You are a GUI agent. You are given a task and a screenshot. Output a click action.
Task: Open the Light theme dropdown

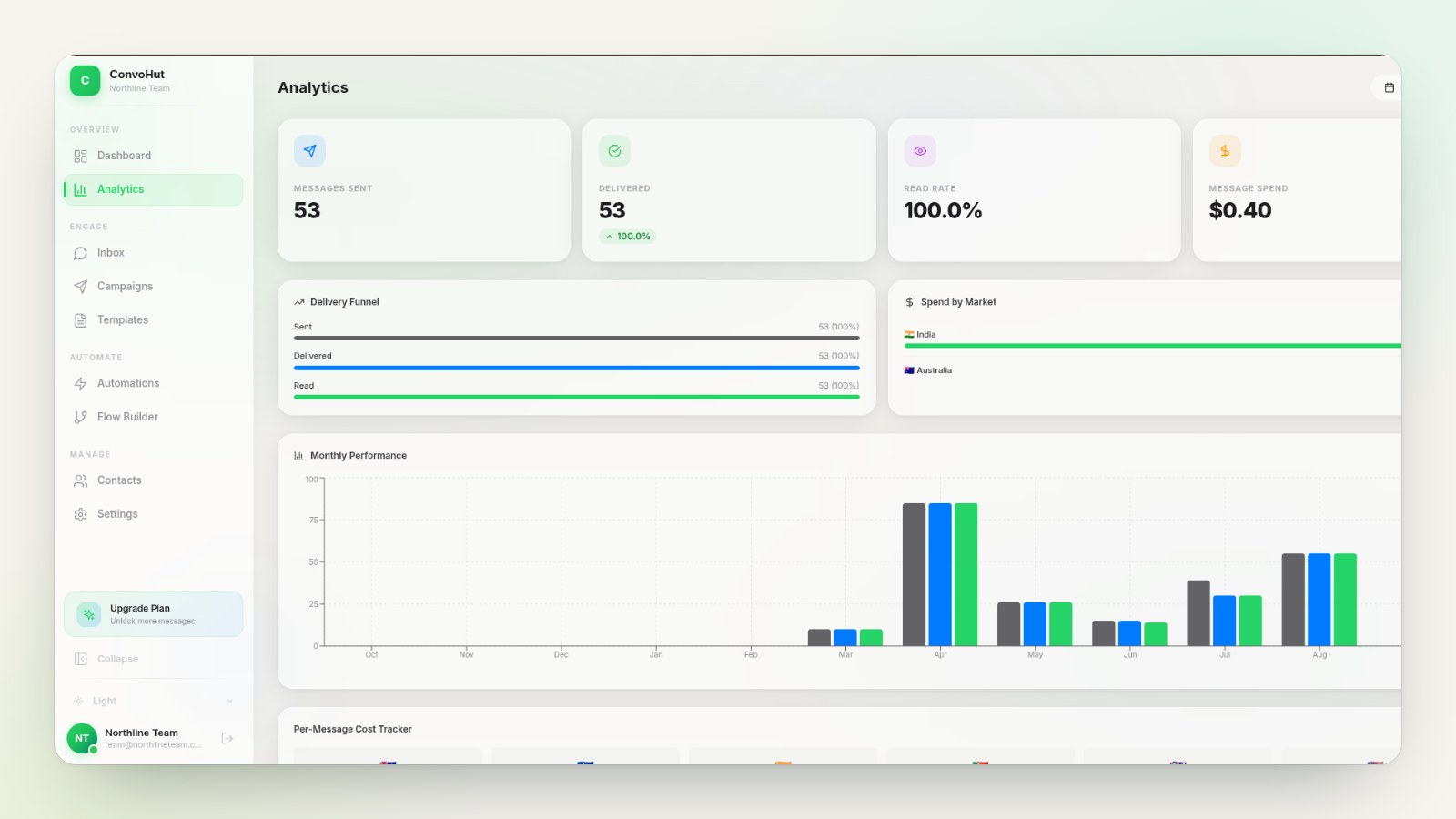pos(153,701)
